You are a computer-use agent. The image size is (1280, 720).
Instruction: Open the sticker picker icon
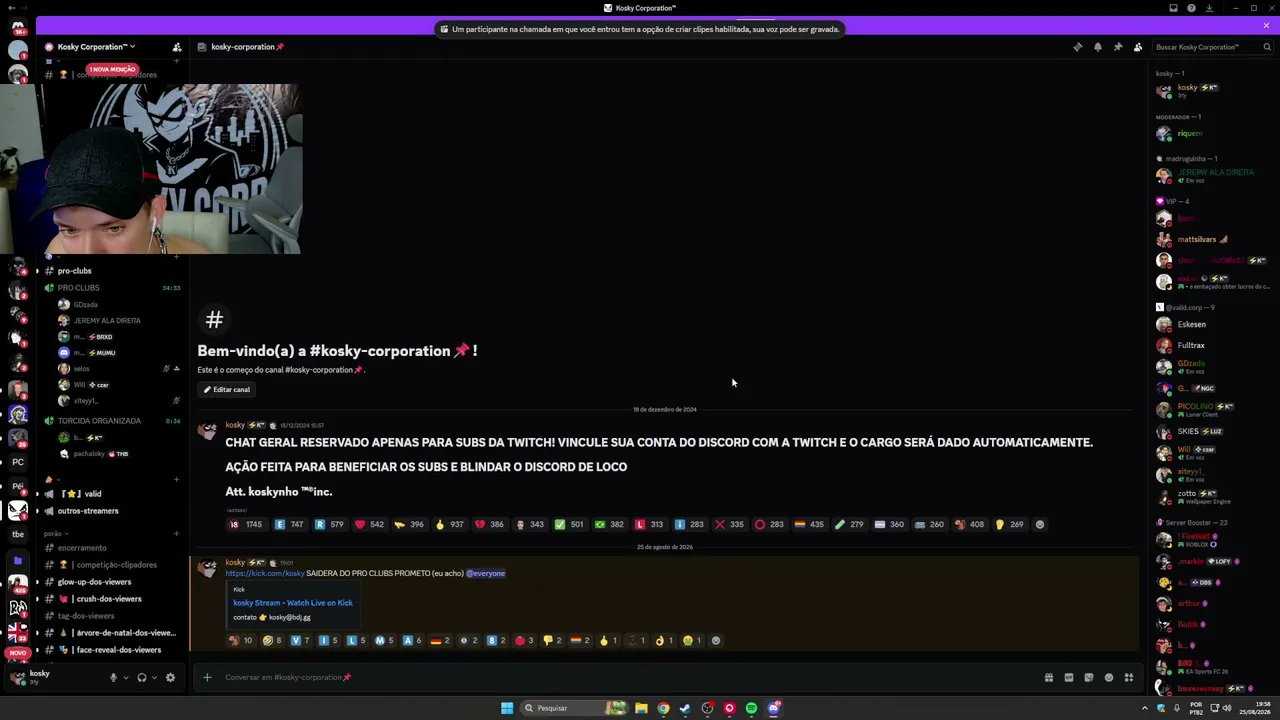[1088, 678]
